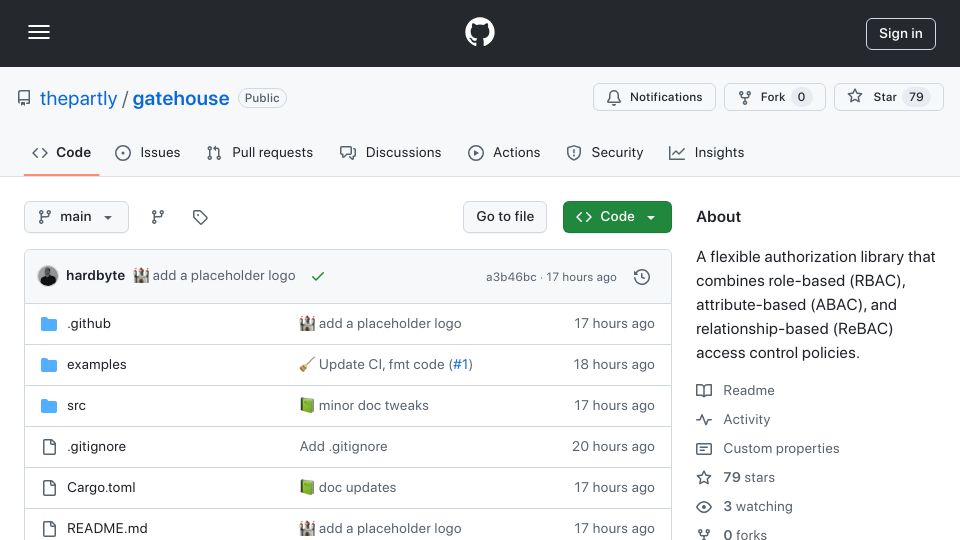Open the .github folder

[89, 323]
